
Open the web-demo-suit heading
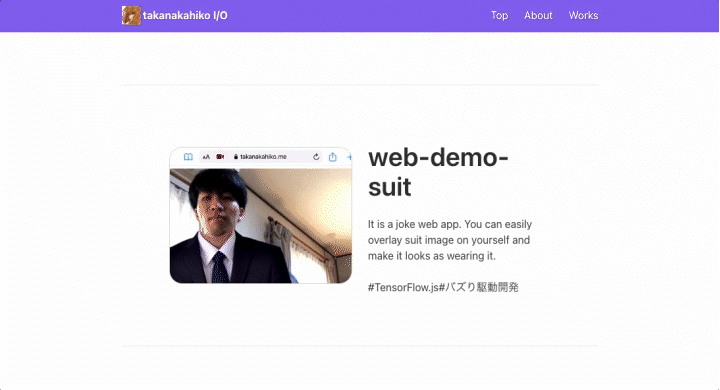[438, 172]
